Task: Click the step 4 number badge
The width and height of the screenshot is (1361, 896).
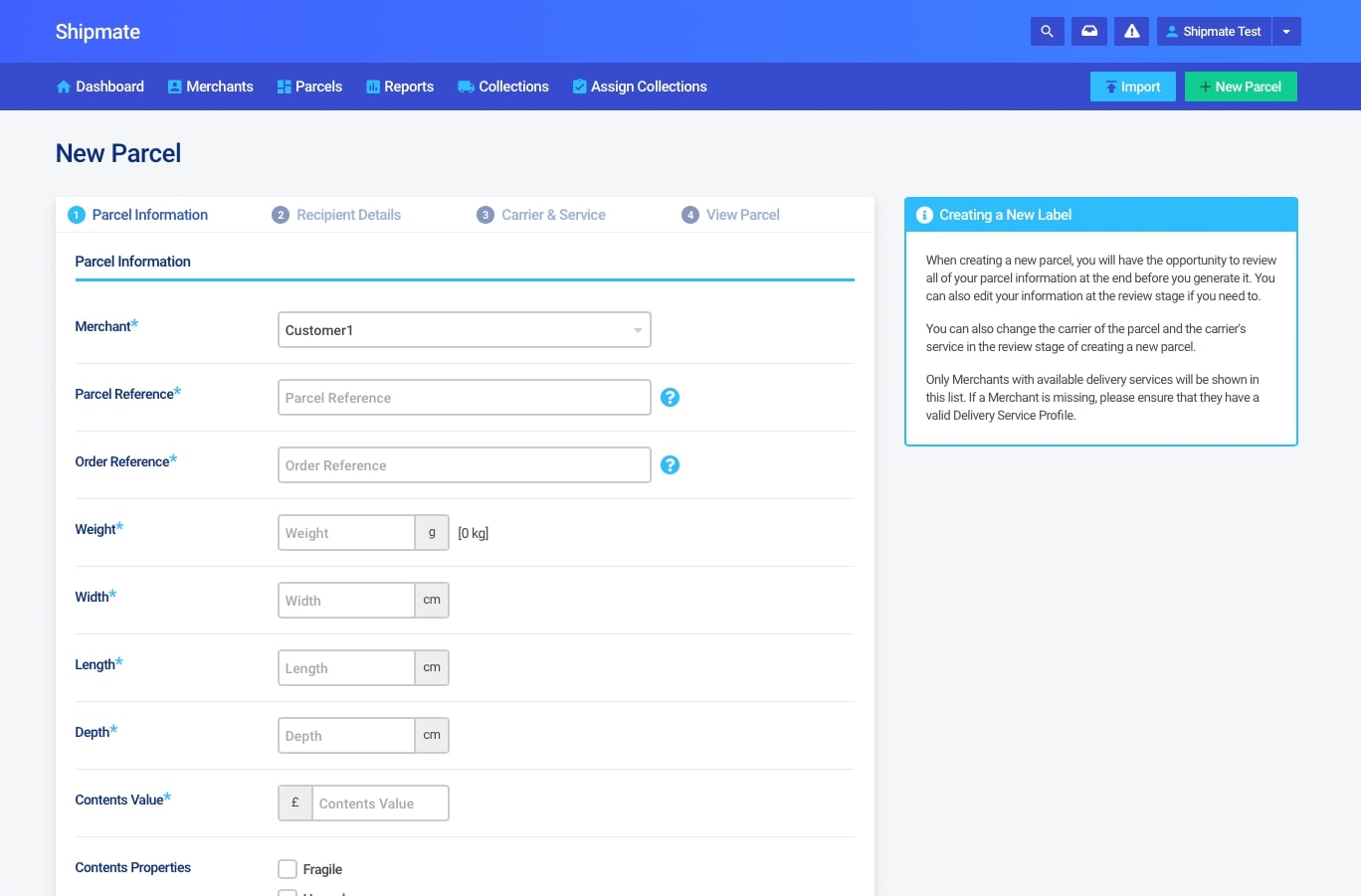Action: point(690,215)
